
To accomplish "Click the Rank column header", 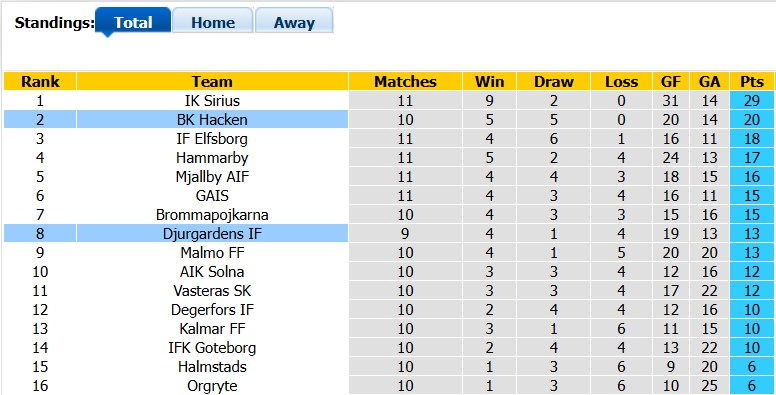I will (40, 81).
